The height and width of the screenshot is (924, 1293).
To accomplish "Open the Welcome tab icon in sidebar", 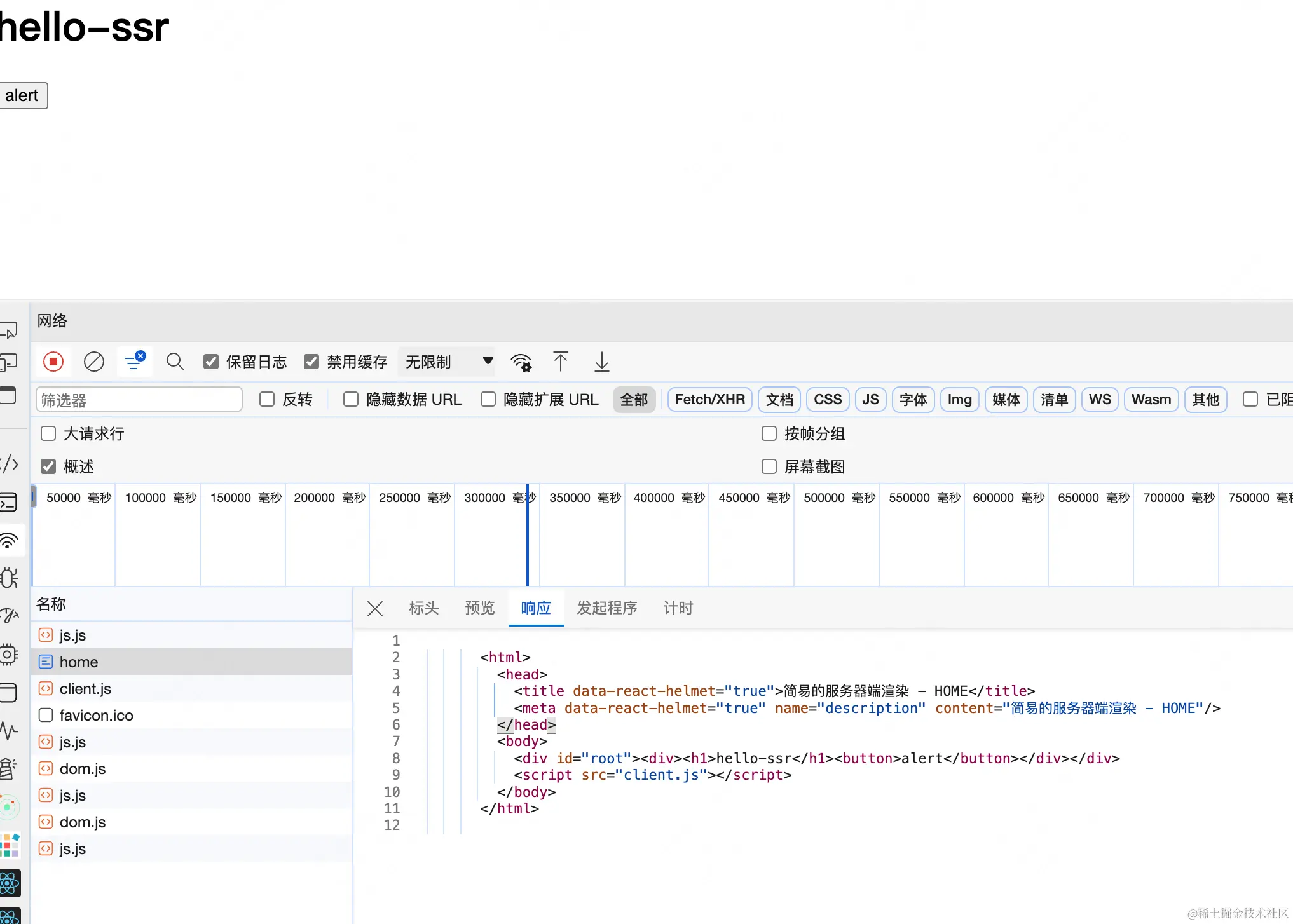I will (9, 395).
